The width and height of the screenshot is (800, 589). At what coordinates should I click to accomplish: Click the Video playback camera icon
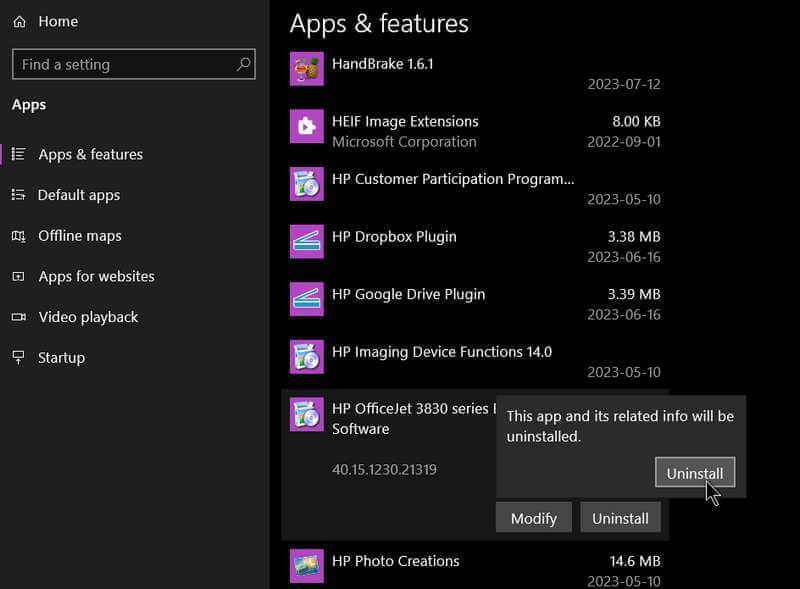pyautogui.click(x=18, y=317)
